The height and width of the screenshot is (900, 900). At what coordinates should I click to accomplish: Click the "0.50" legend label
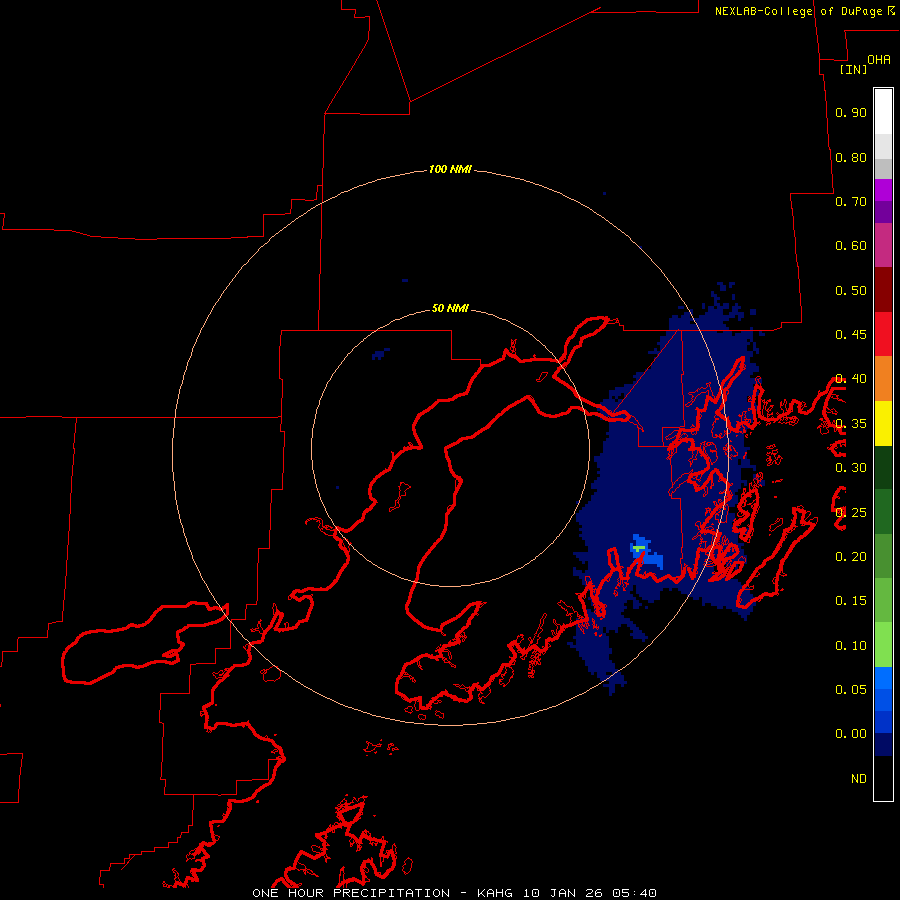(851, 290)
